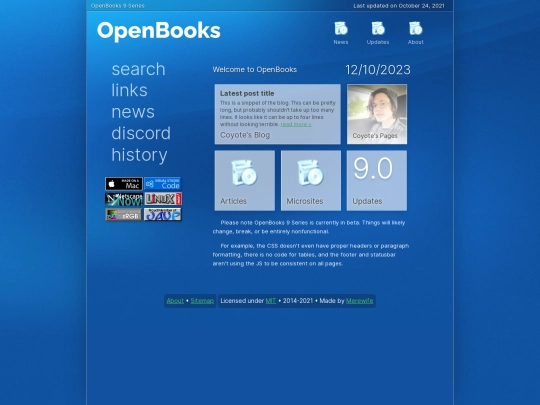Click the sRGB badge

[124, 215]
